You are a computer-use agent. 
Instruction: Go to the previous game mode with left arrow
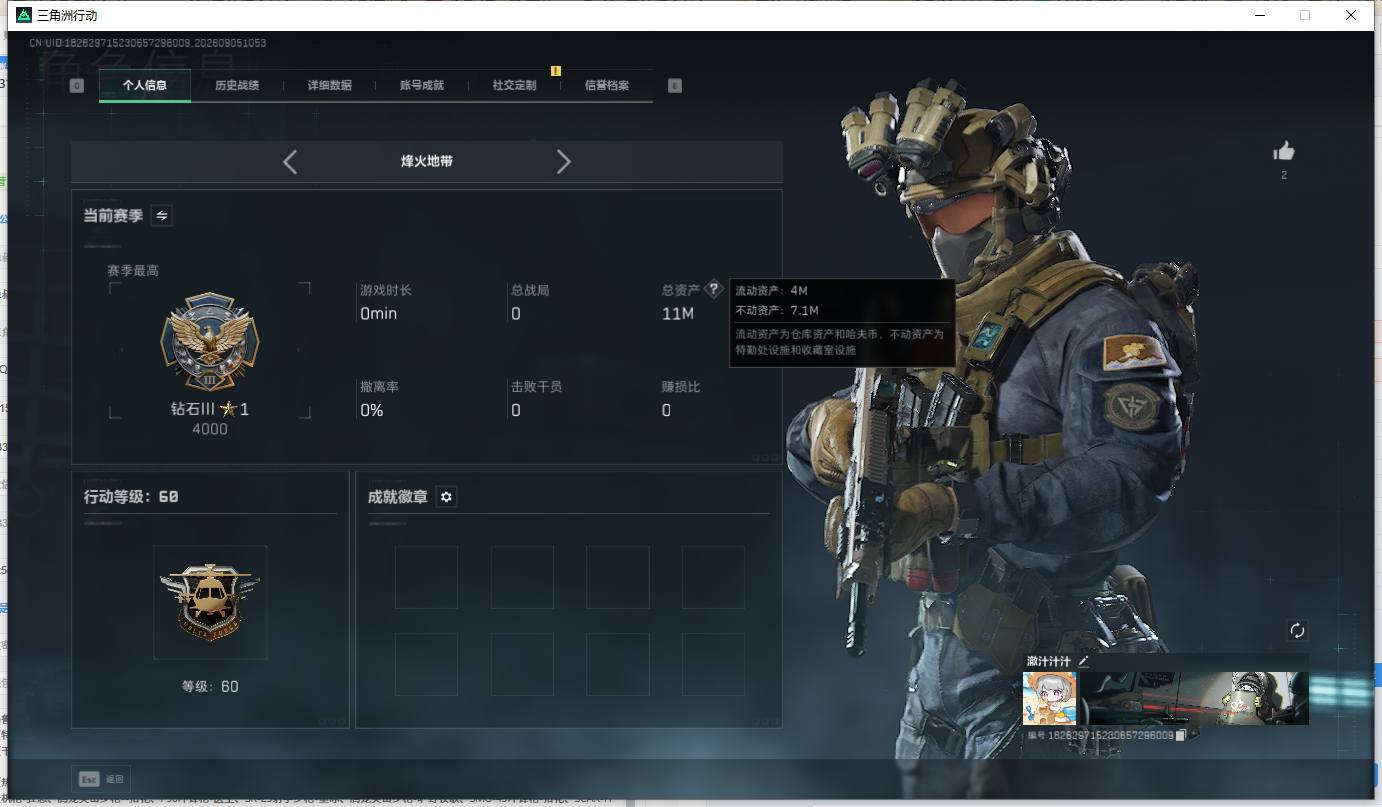(x=290, y=162)
